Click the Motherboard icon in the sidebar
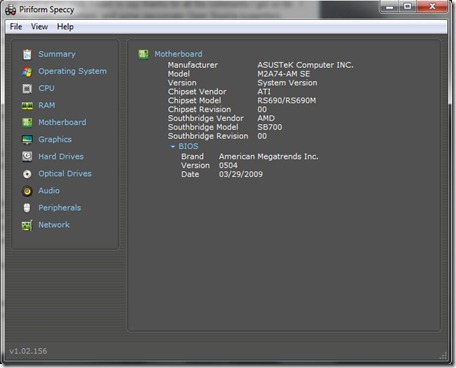This screenshot has width=456, height=368. (x=27, y=123)
